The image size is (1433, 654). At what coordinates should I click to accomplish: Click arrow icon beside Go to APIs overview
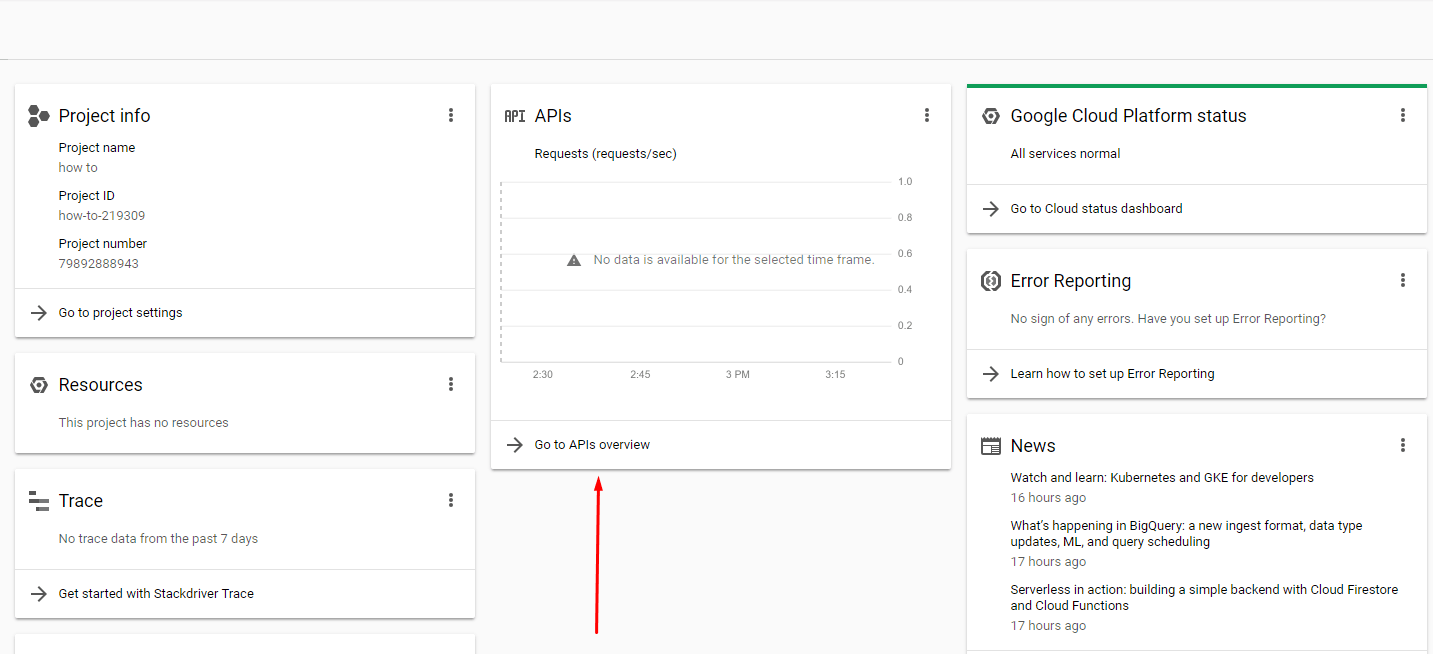pos(514,445)
